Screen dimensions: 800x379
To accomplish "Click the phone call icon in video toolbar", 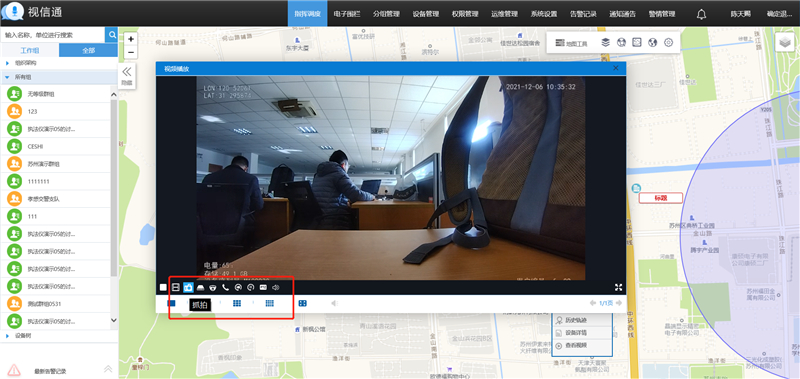I will 226,288.
